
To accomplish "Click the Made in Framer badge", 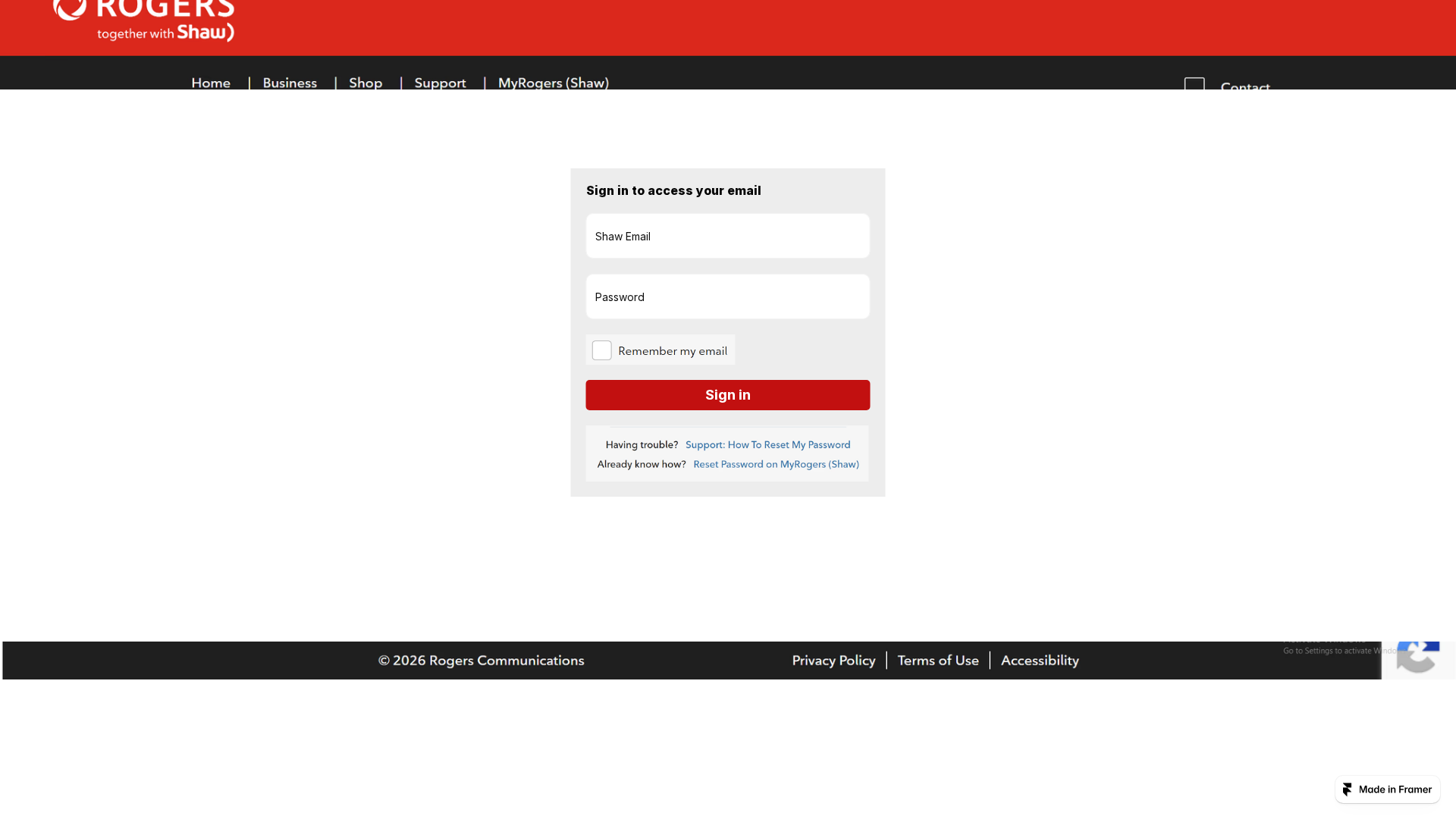I will (x=1388, y=789).
